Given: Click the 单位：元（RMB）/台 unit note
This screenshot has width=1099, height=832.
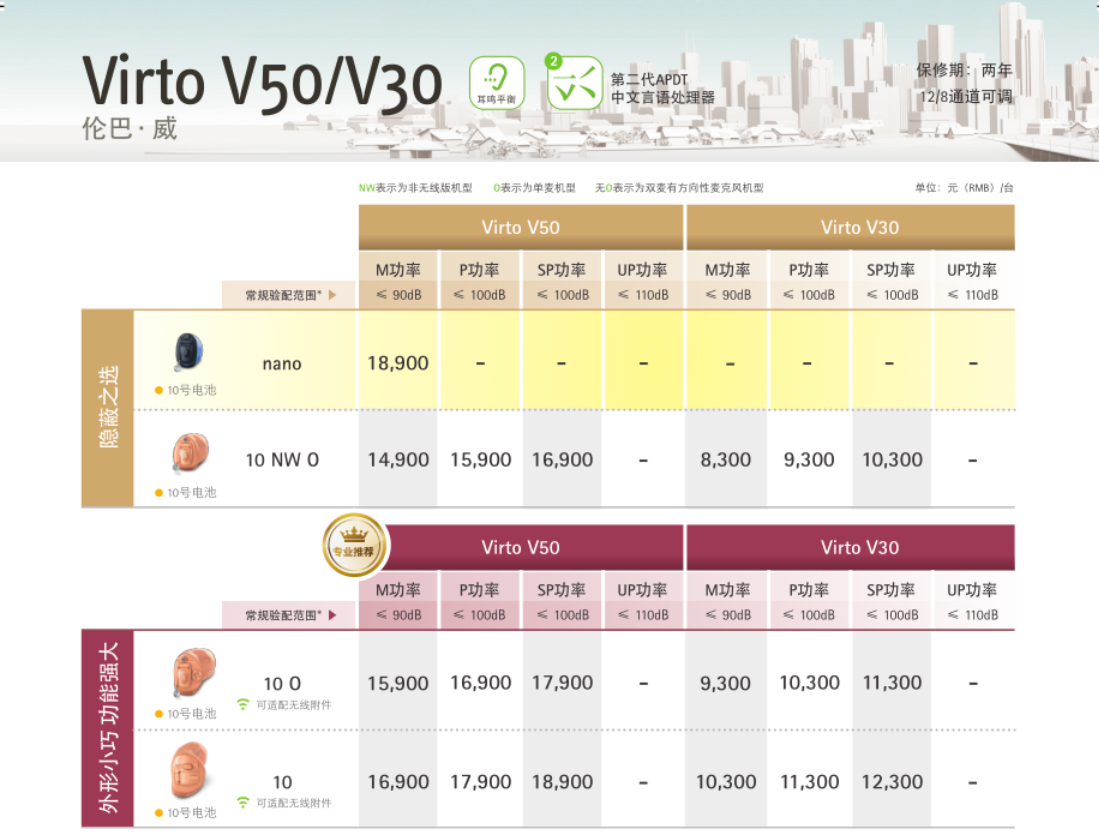Looking at the screenshot, I should tap(964, 188).
